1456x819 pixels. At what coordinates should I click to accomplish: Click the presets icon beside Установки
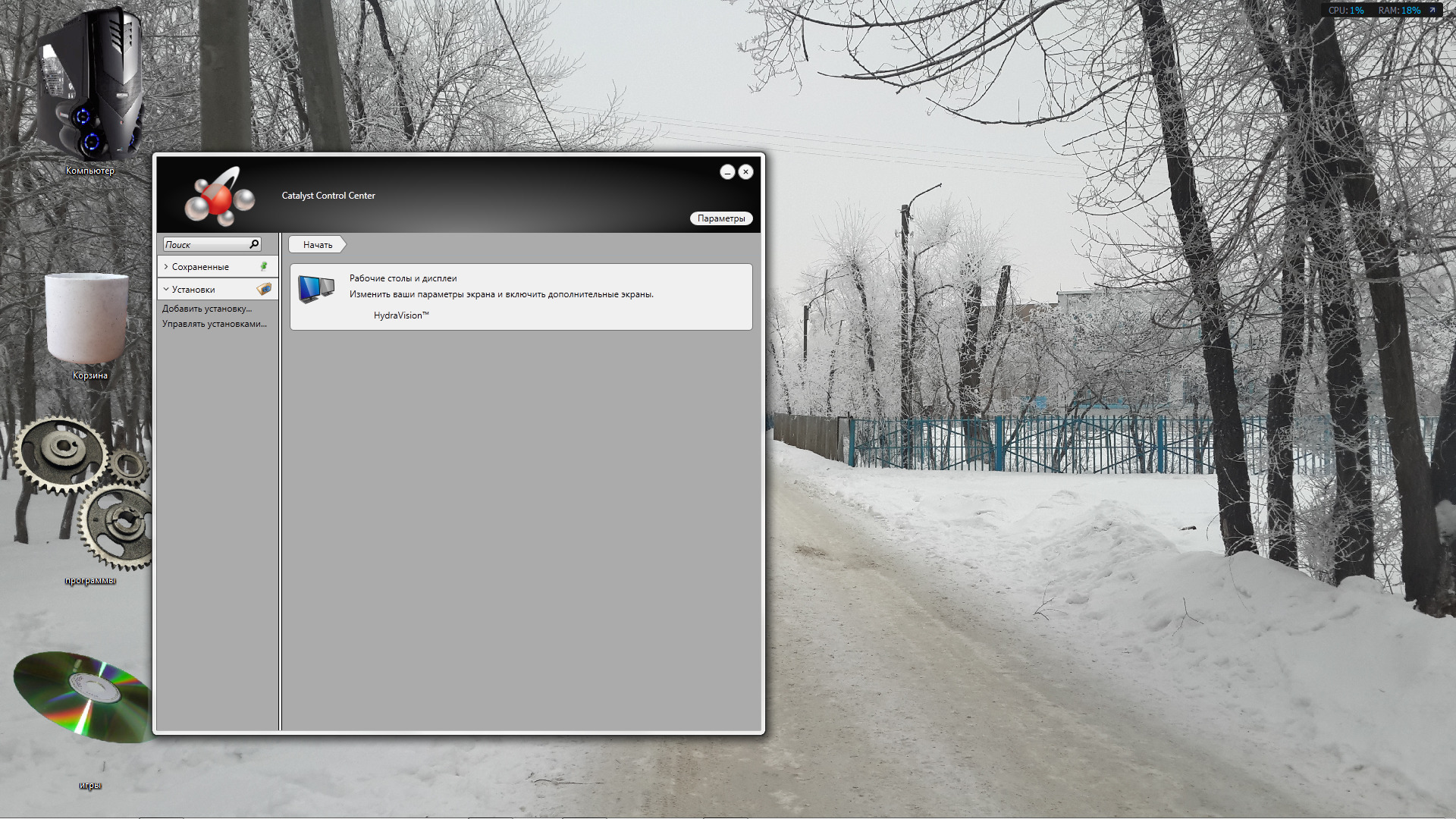[x=264, y=289]
